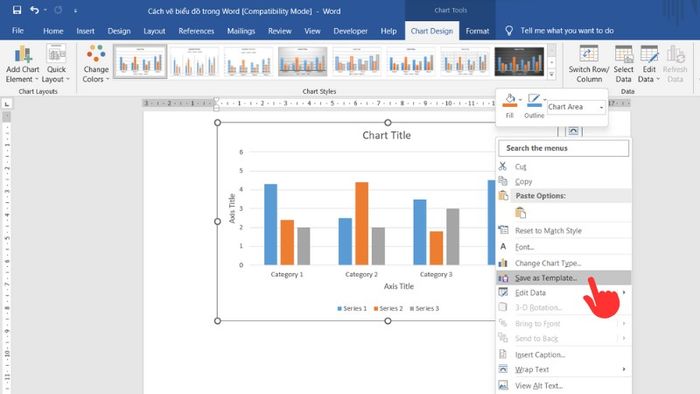Open the Mailings tab
The image size is (700, 394).
click(x=241, y=31)
